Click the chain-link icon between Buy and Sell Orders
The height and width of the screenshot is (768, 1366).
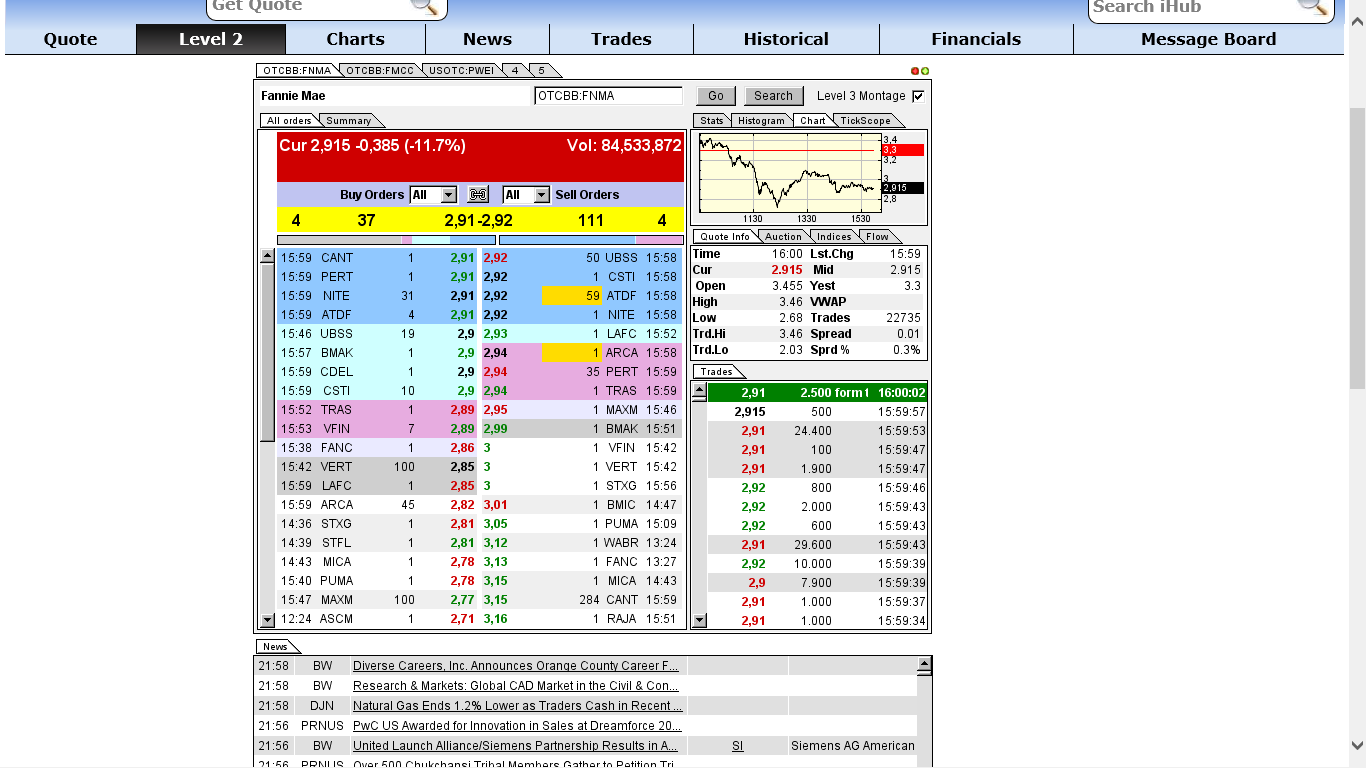[x=478, y=195]
